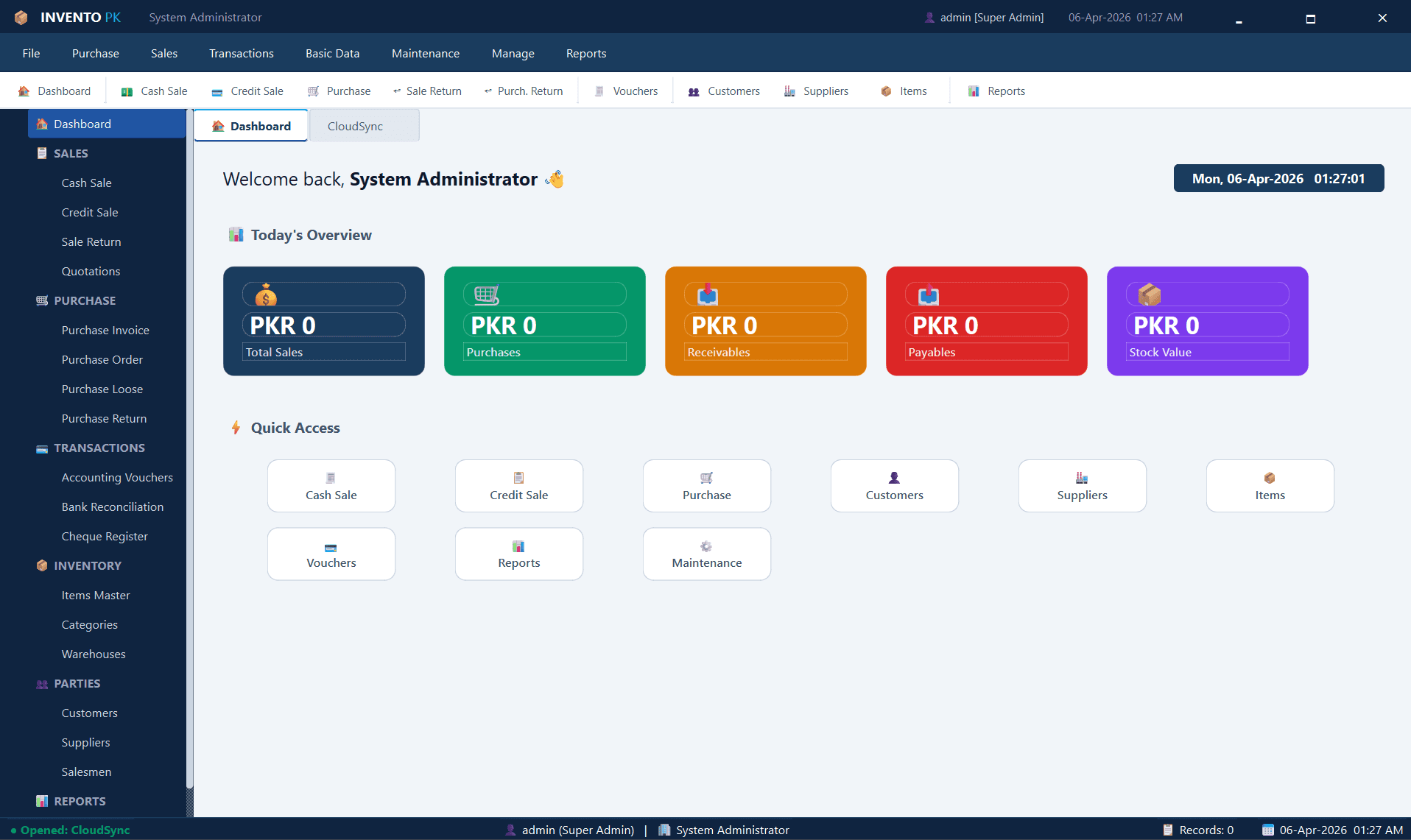Click the INVENTO PK logo icon
The height and width of the screenshot is (840, 1411).
21,17
